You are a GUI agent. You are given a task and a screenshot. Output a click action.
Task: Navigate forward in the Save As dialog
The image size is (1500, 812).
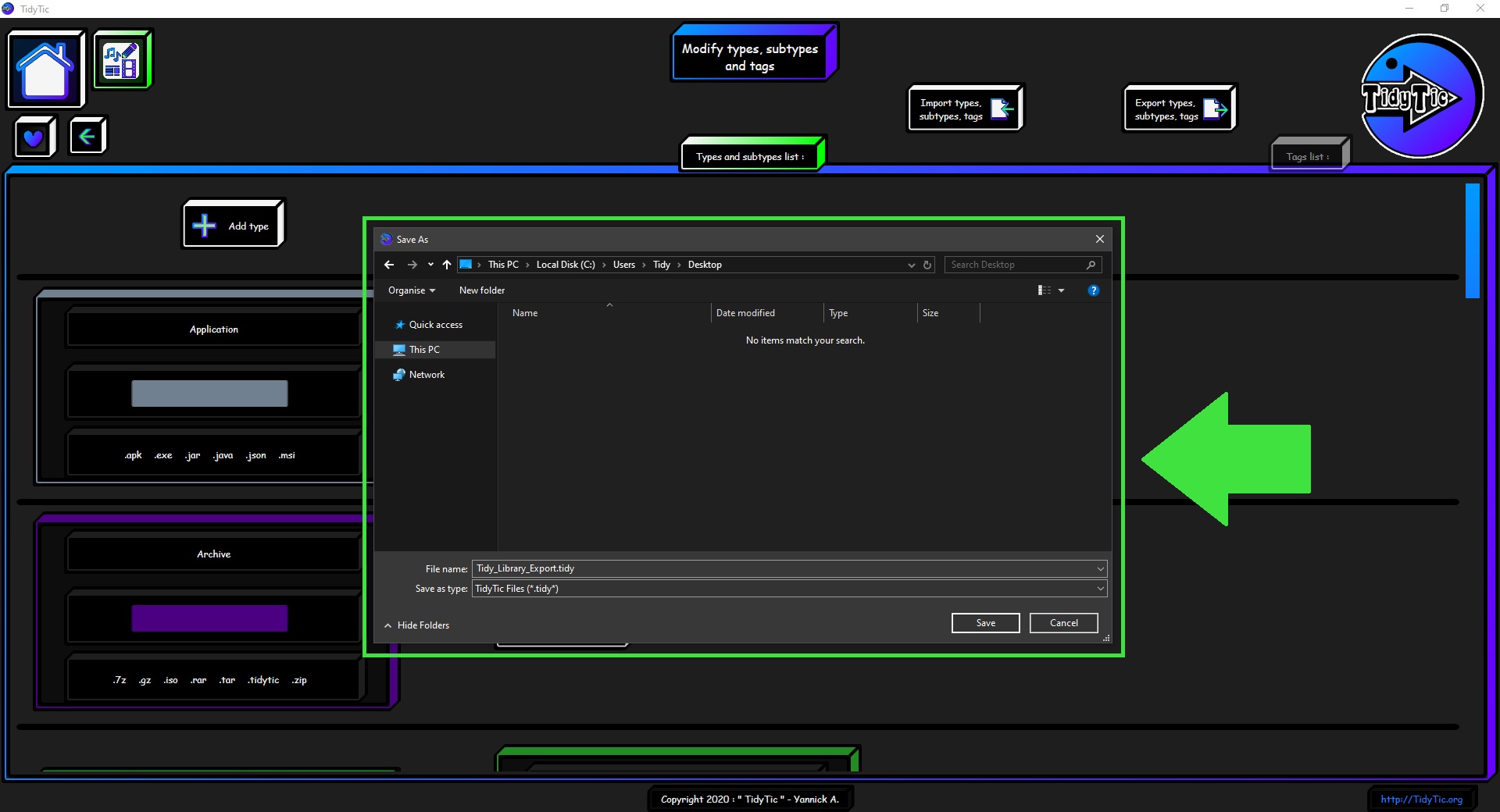click(x=412, y=265)
